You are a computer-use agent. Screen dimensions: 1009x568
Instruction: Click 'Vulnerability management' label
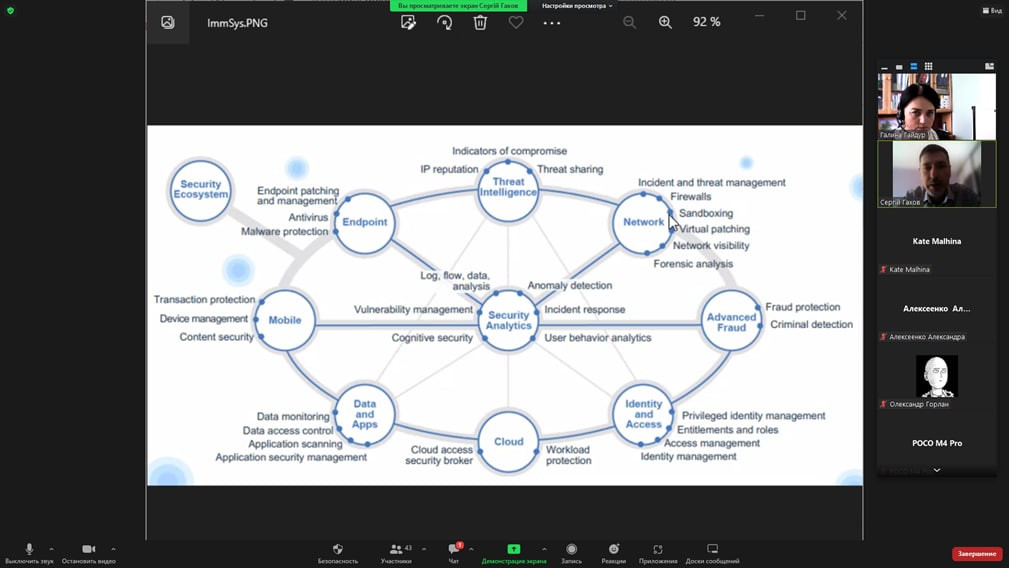coord(413,310)
